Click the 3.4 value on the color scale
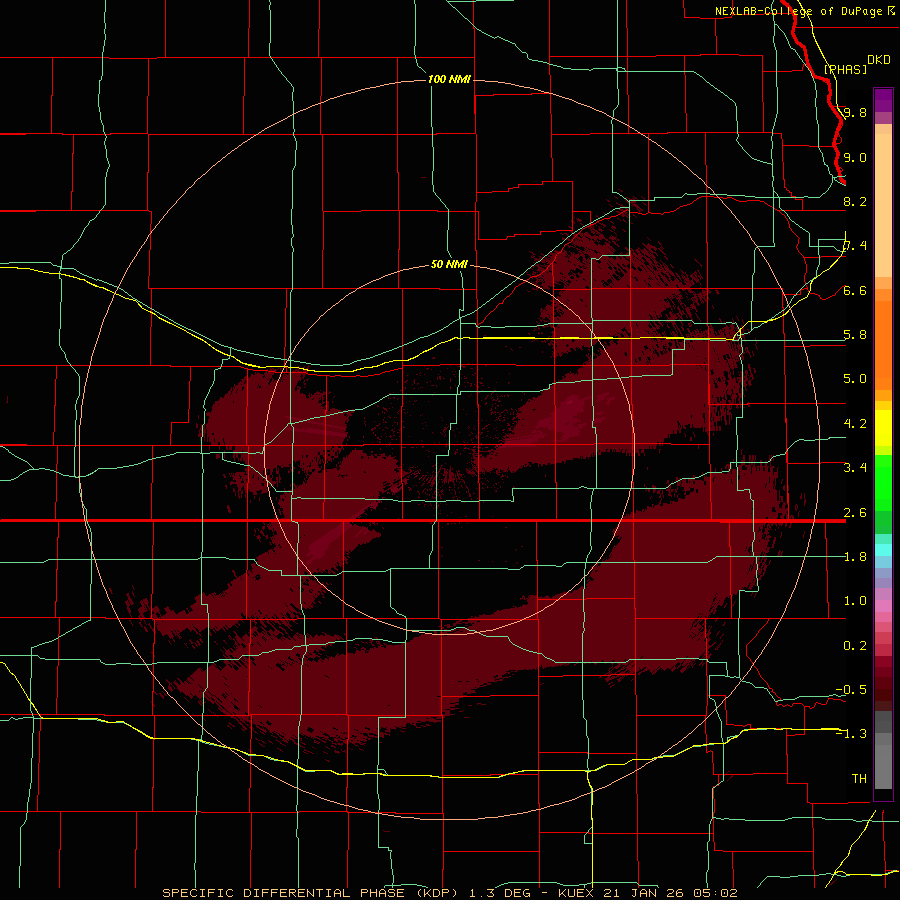 click(x=855, y=468)
